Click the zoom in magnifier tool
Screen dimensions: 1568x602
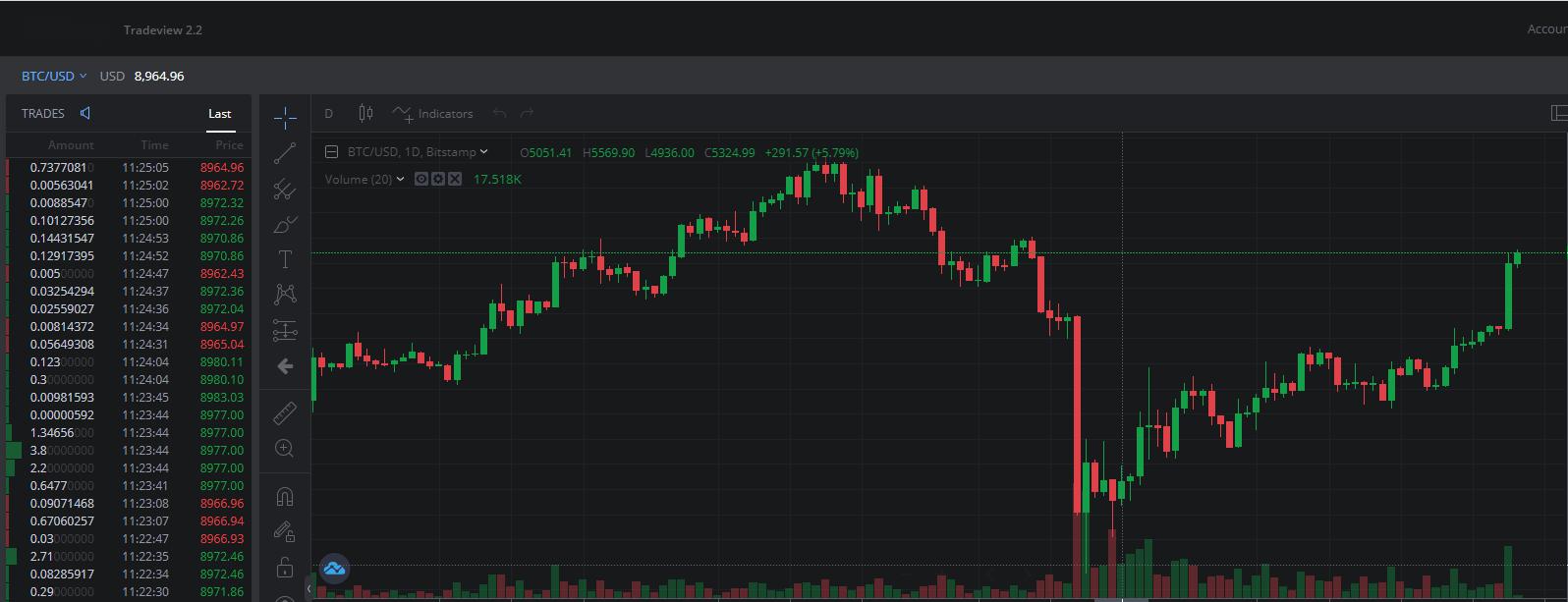pyautogui.click(x=285, y=449)
